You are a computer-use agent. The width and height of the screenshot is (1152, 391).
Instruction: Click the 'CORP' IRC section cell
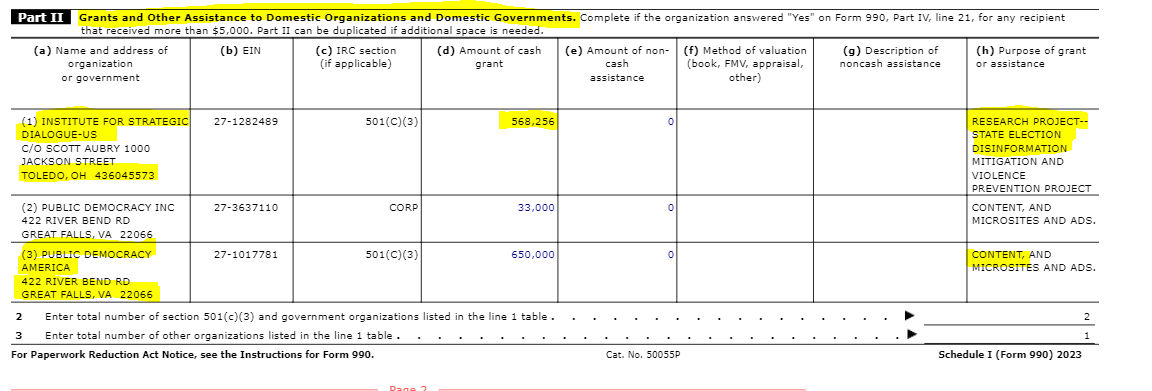click(x=403, y=207)
